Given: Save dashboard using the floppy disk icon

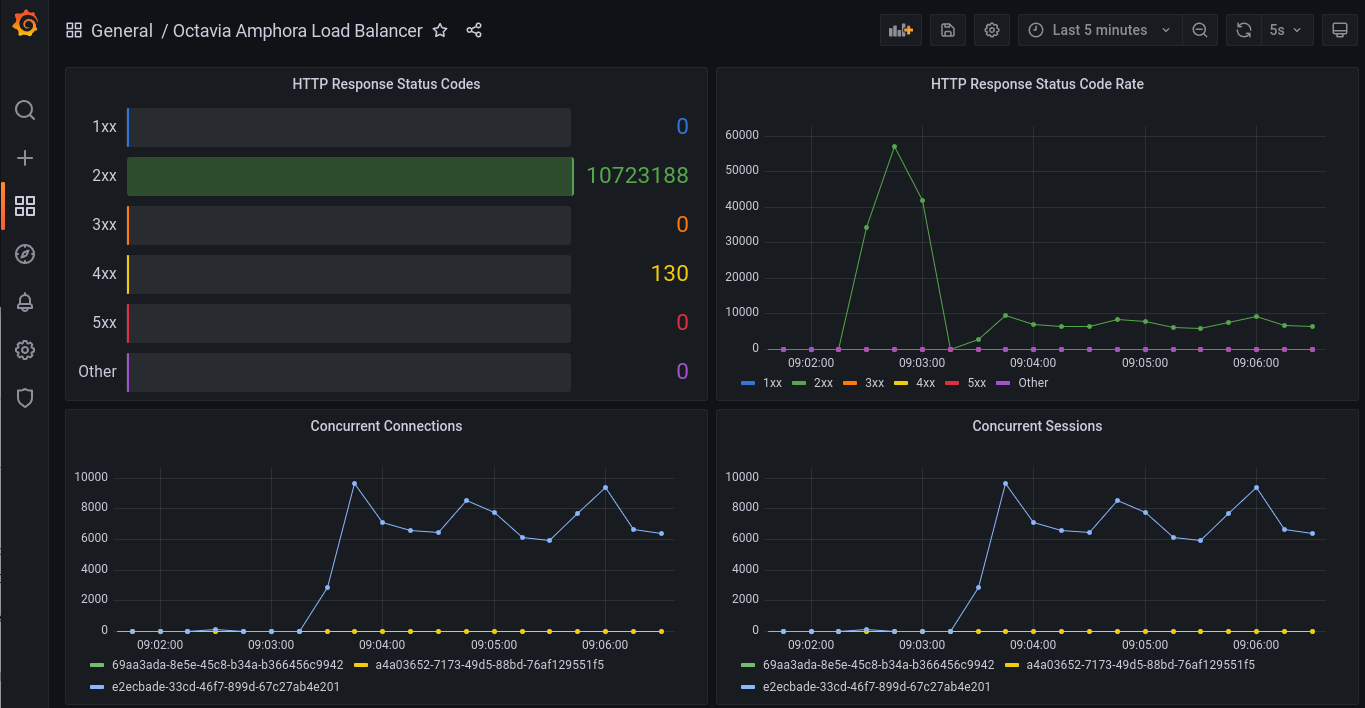Looking at the screenshot, I should (x=948, y=30).
